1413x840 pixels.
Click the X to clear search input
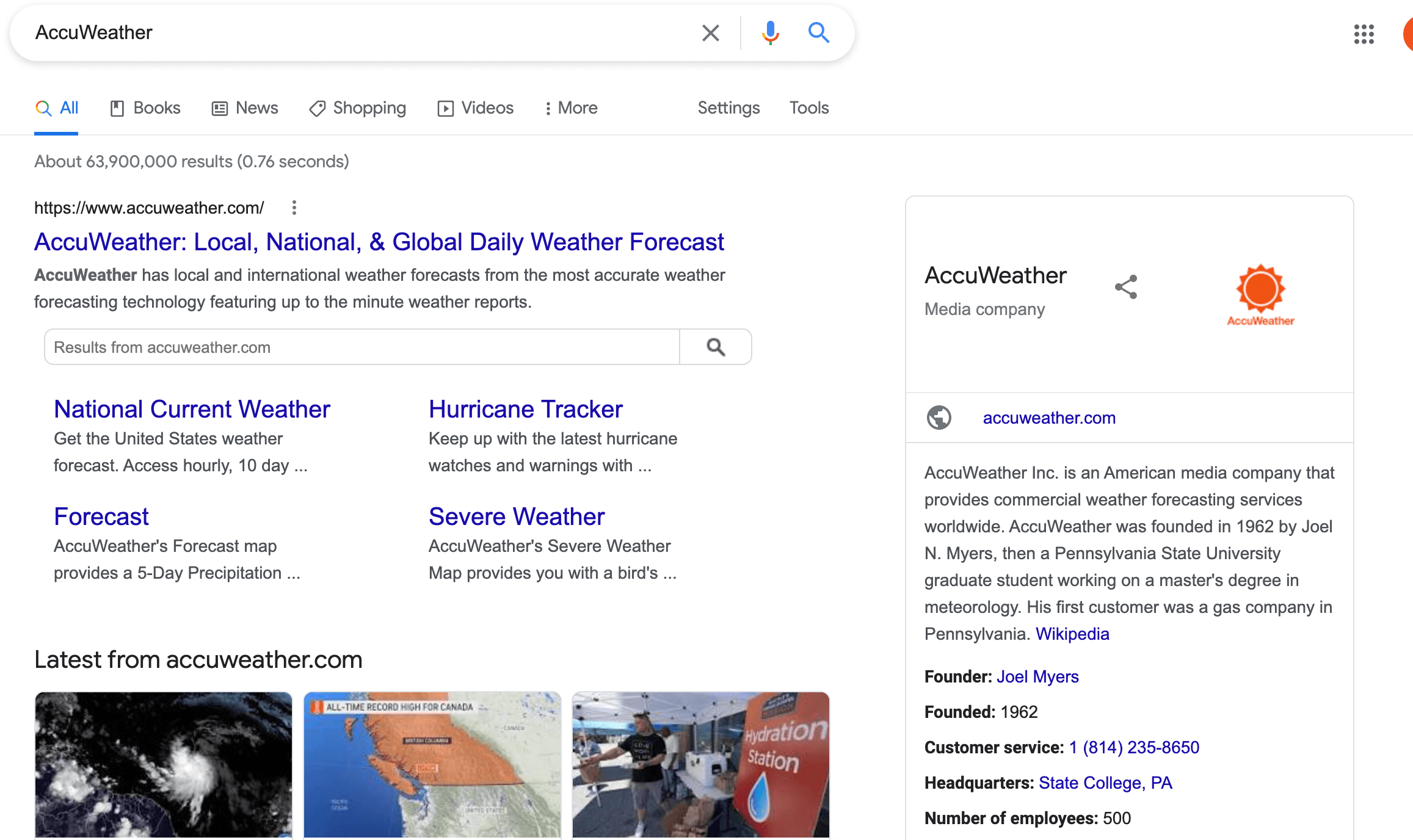tap(710, 33)
